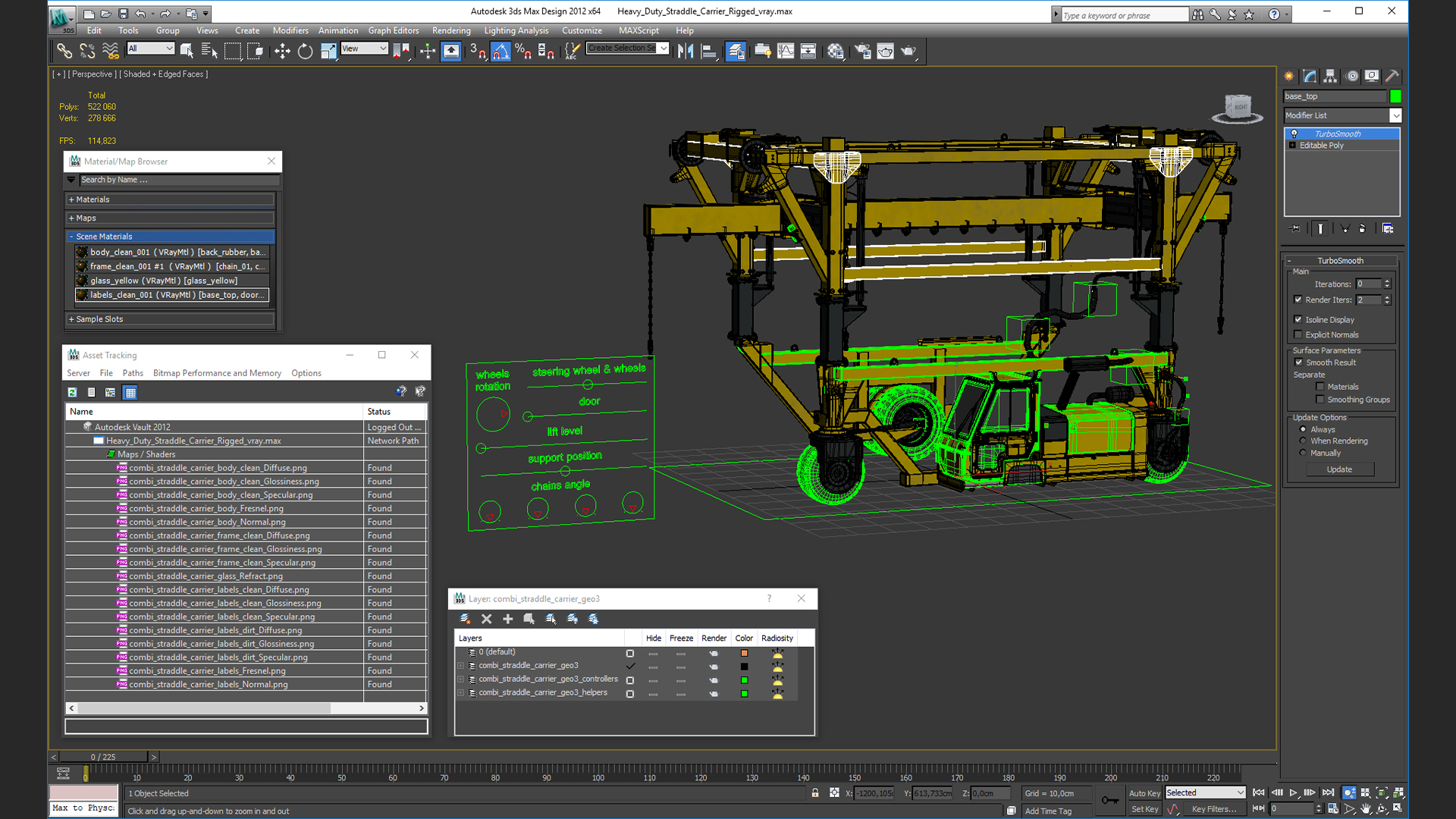Open Curve Editor icon

(786, 52)
